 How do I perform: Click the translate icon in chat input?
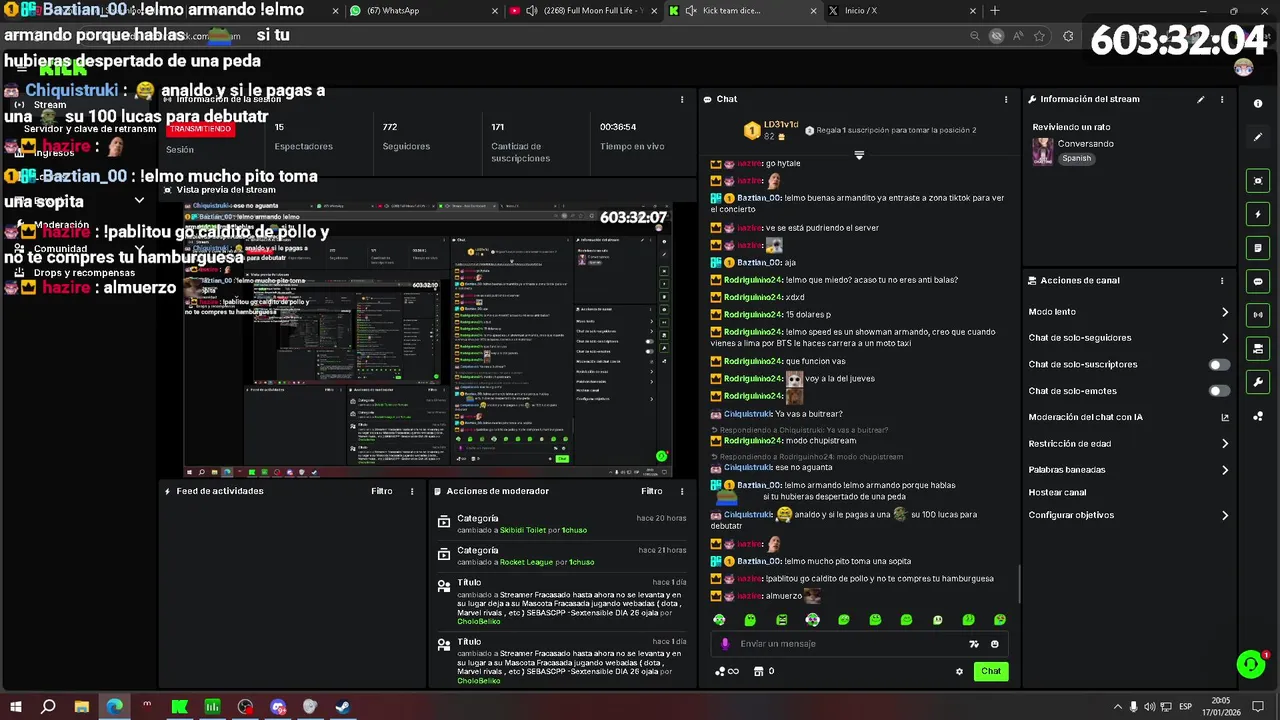tap(974, 644)
